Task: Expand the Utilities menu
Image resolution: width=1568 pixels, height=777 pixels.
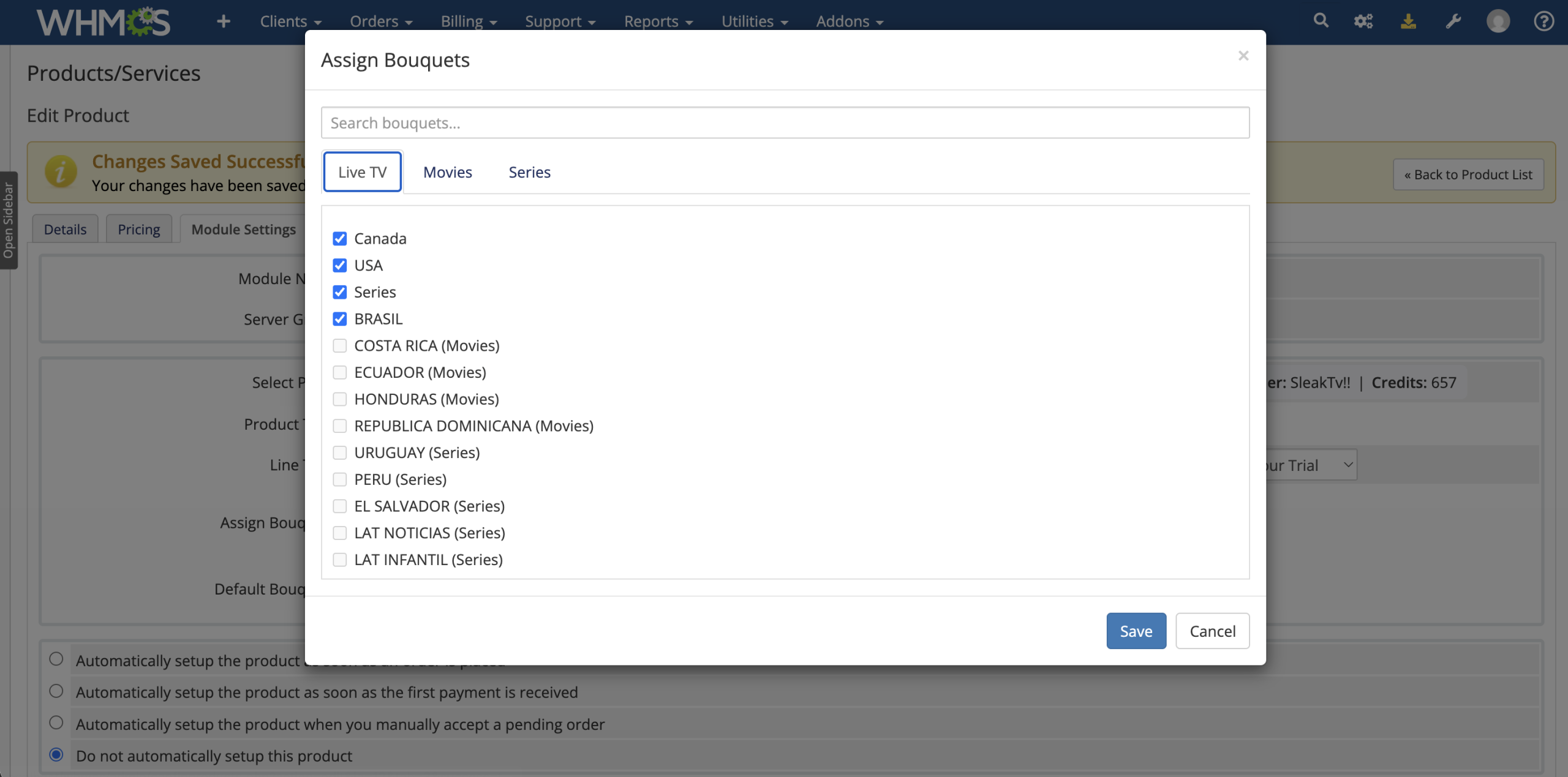Action: coord(754,21)
